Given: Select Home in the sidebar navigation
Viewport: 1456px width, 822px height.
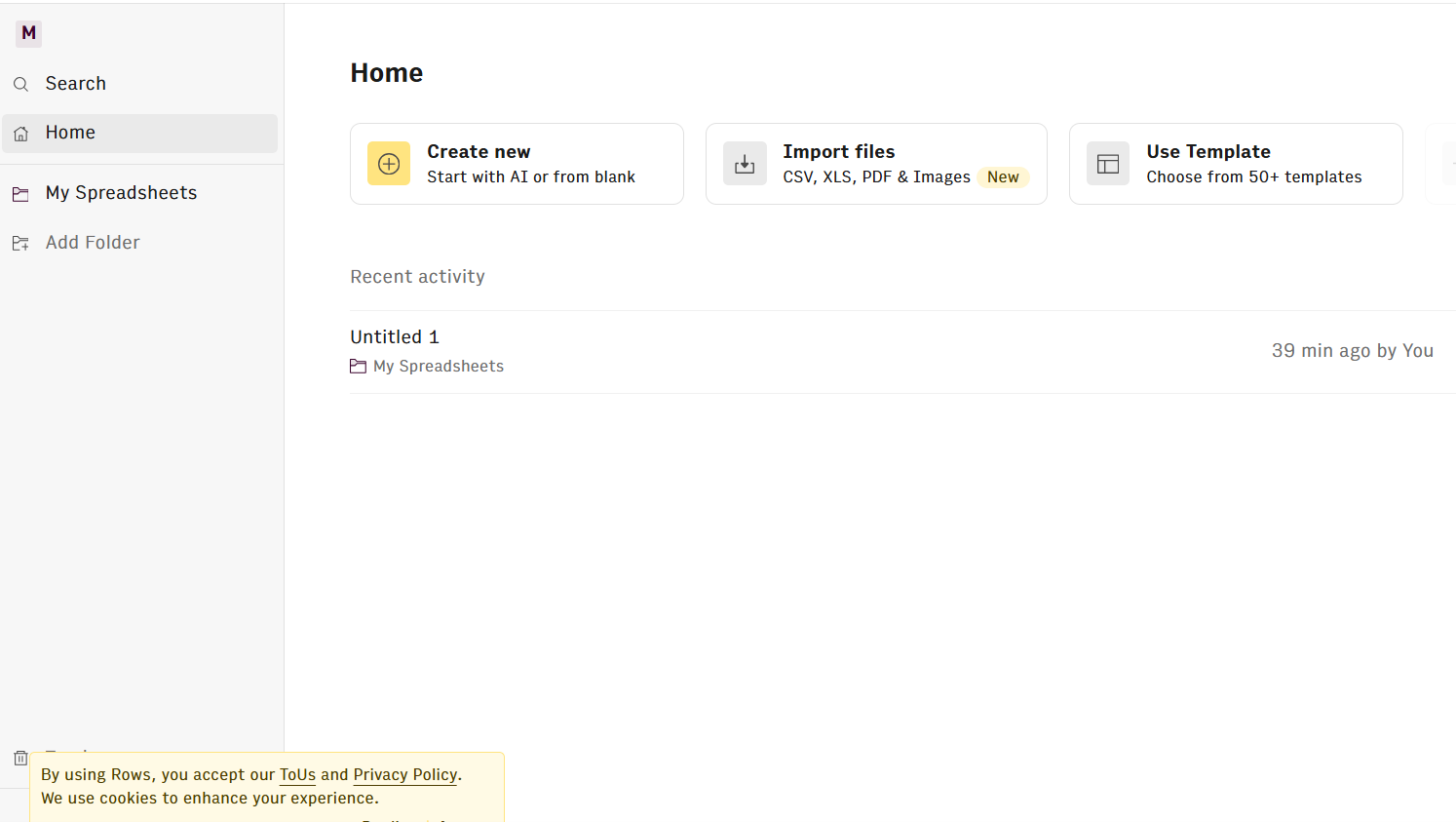Looking at the screenshot, I should [70, 133].
